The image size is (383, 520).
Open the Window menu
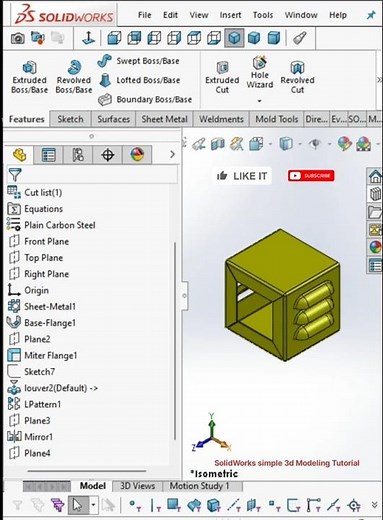(301, 15)
